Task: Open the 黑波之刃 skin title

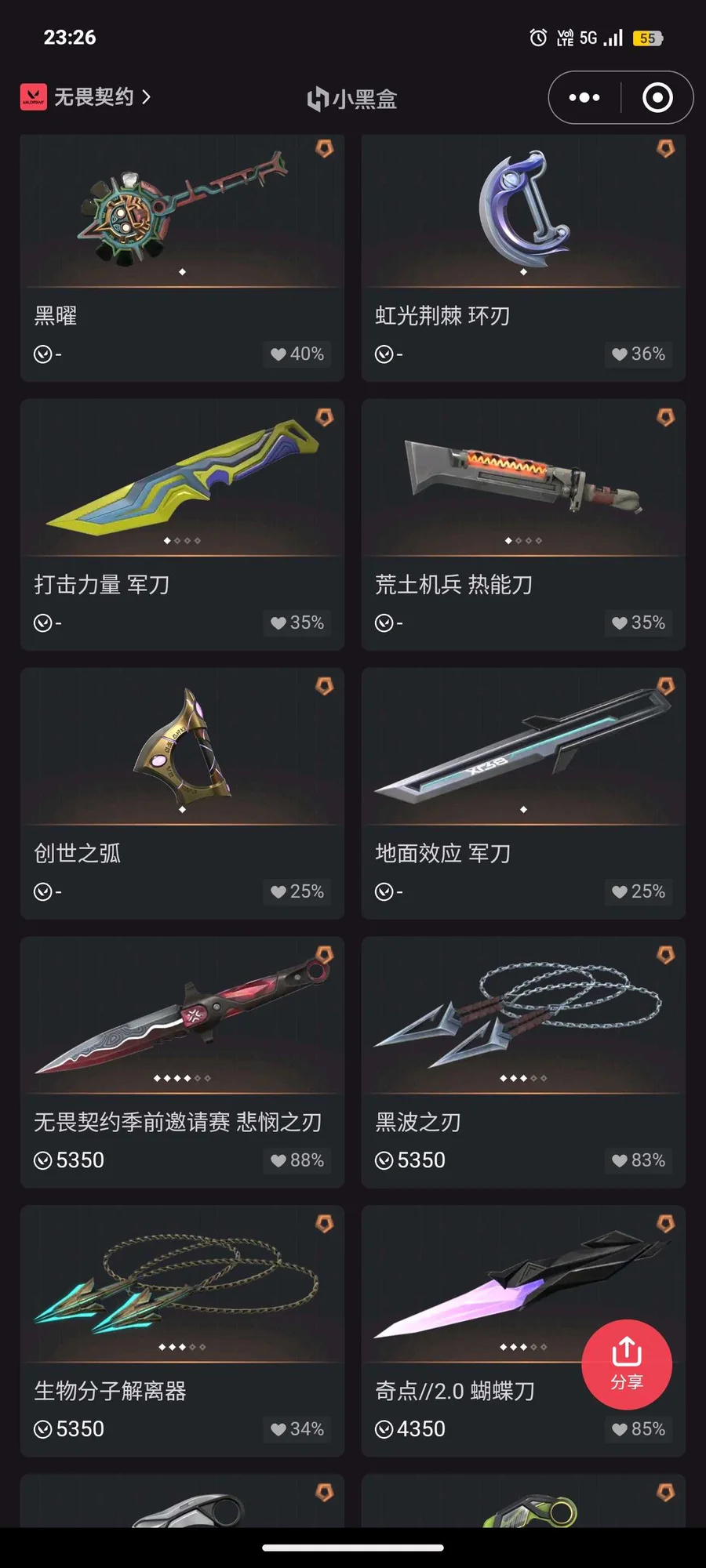Action: (418, 1123)
